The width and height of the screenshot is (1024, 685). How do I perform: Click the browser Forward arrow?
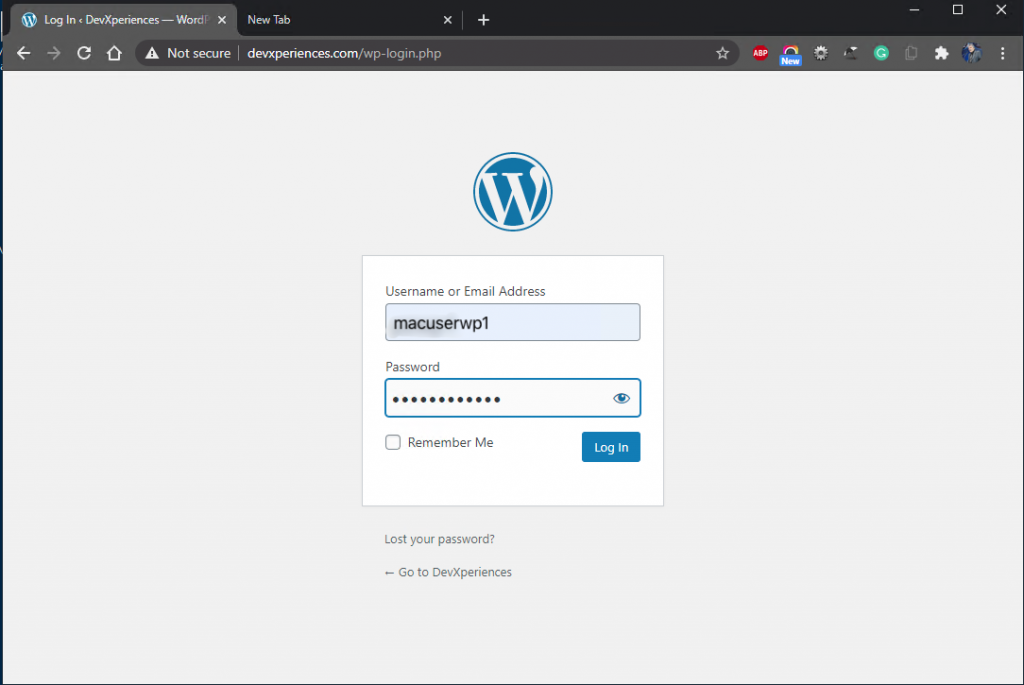tap(54, 53)
